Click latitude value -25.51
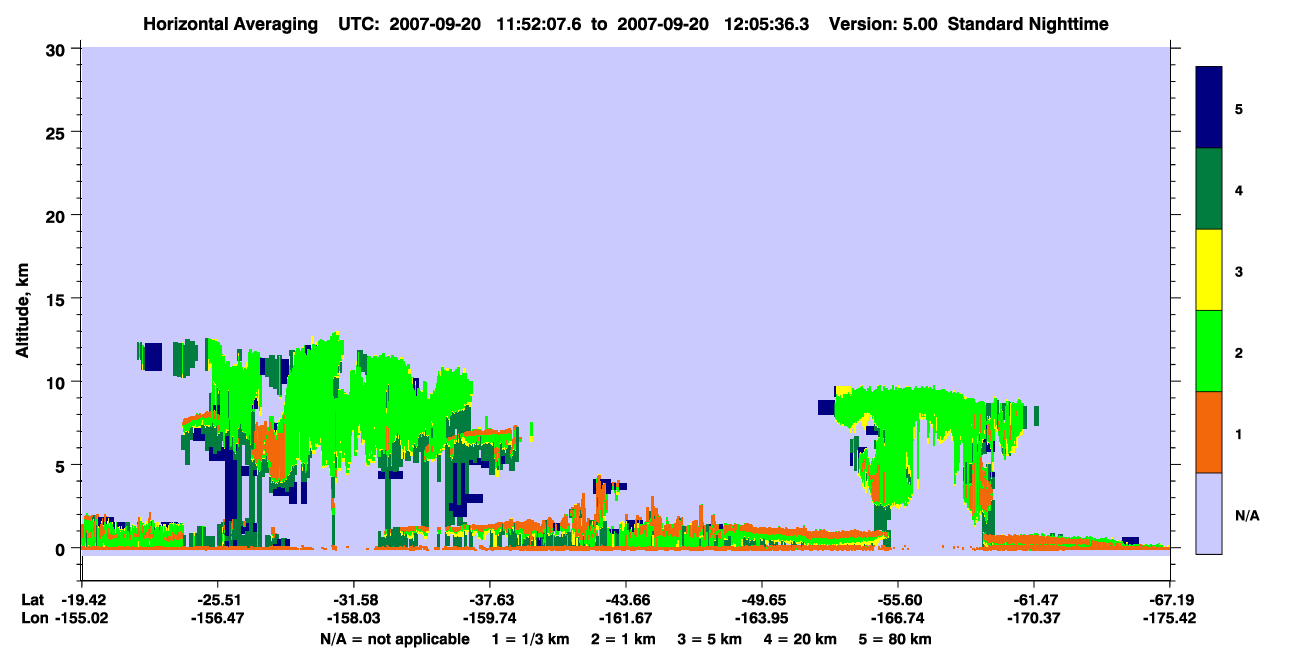 [x=217, y=599]
